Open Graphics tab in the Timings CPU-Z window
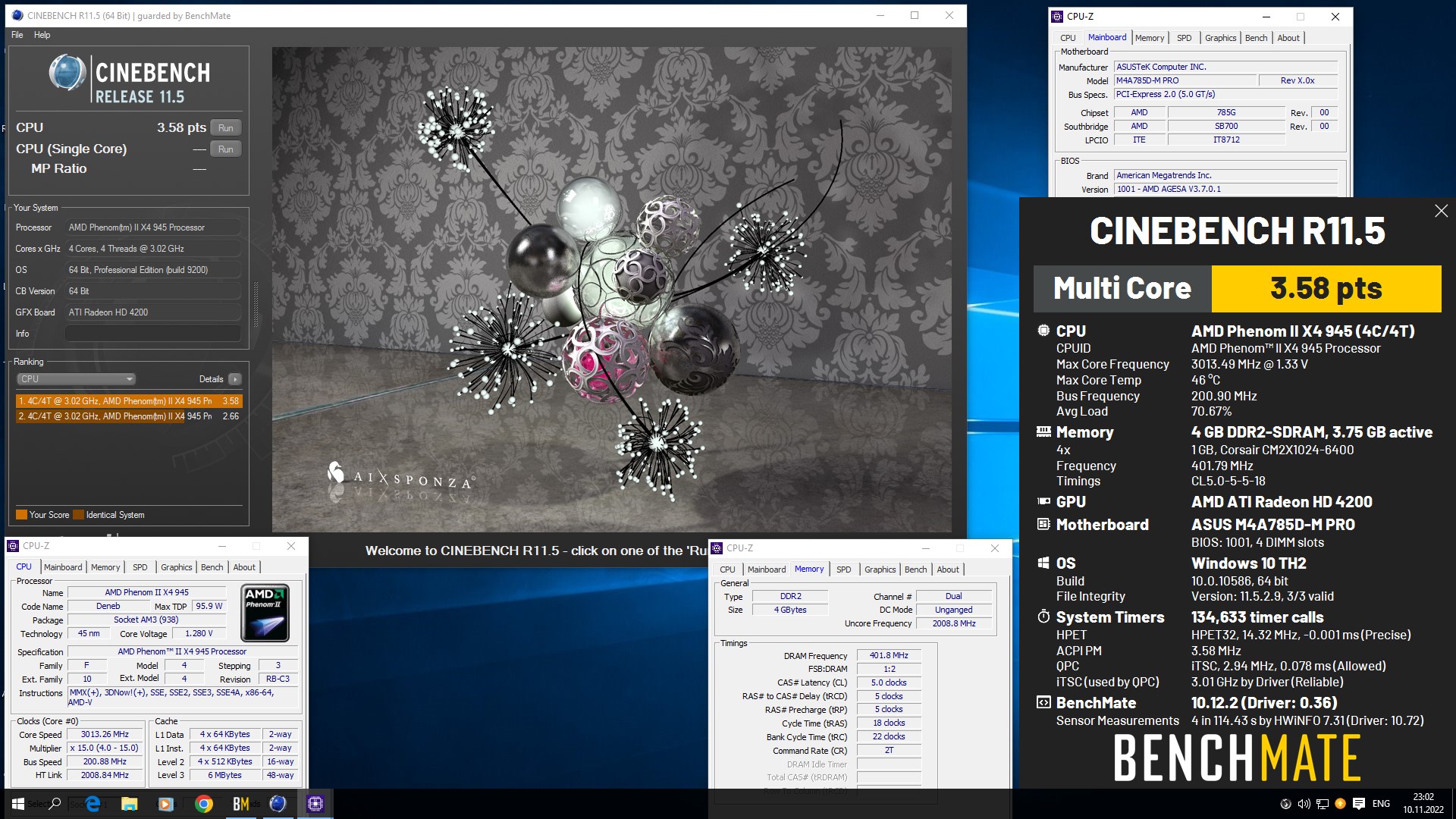This screenshot has width=1456, height=819. tap(880, 570)
